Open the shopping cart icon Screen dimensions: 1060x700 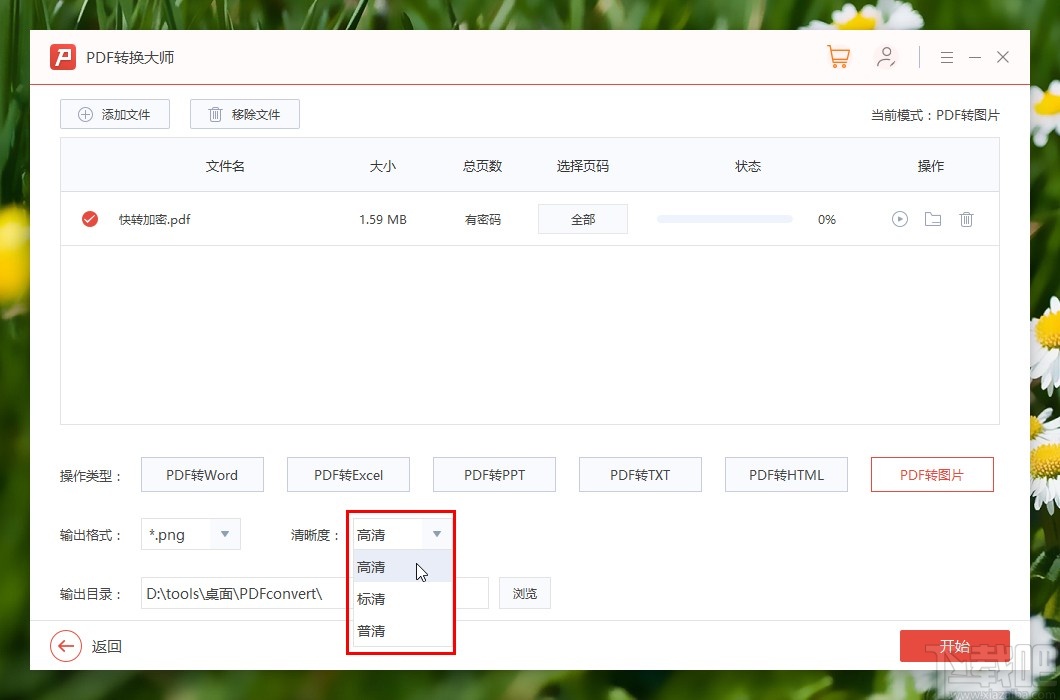(x=838, y=57)
